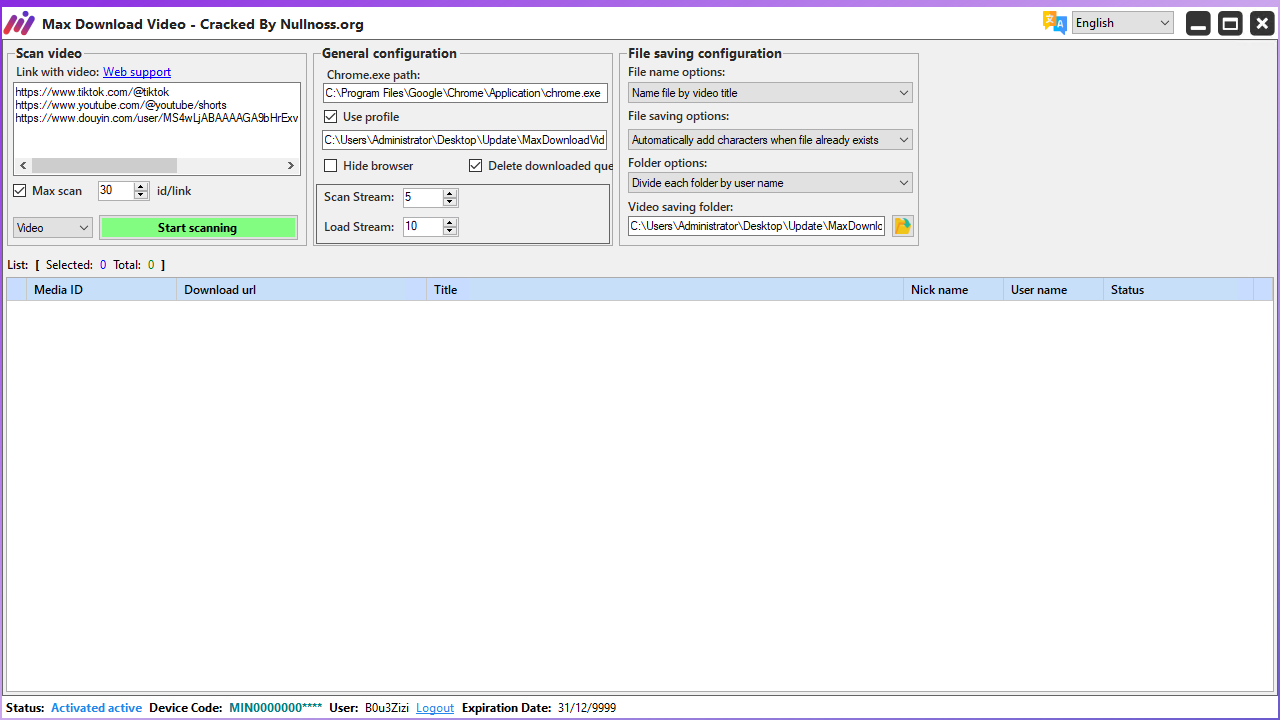1280x720 pixels.
Task: Open the Web support link
Action: (x=137, y=72)
